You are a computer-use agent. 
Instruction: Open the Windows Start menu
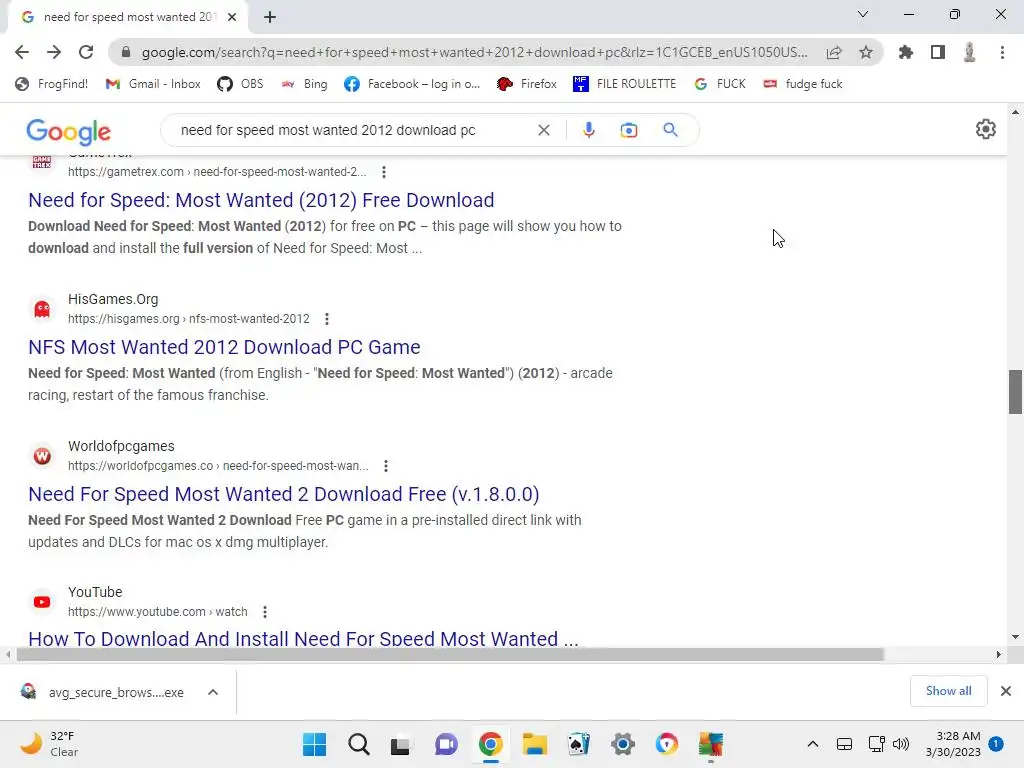[314, 744]
